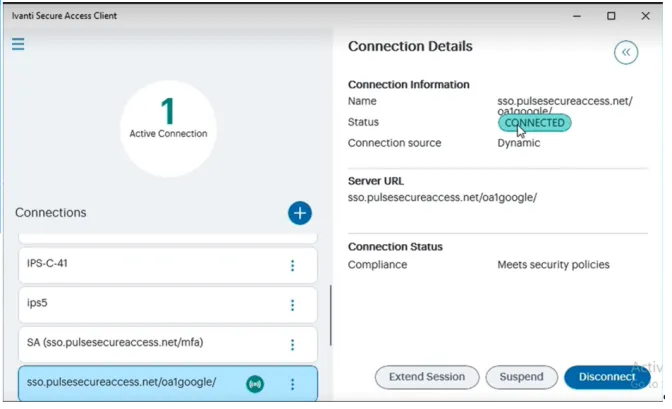Viewport: 672px width, 409px height.
Task: Click the Connections heading
Action: pyautogui.click(x=51, y=213)
